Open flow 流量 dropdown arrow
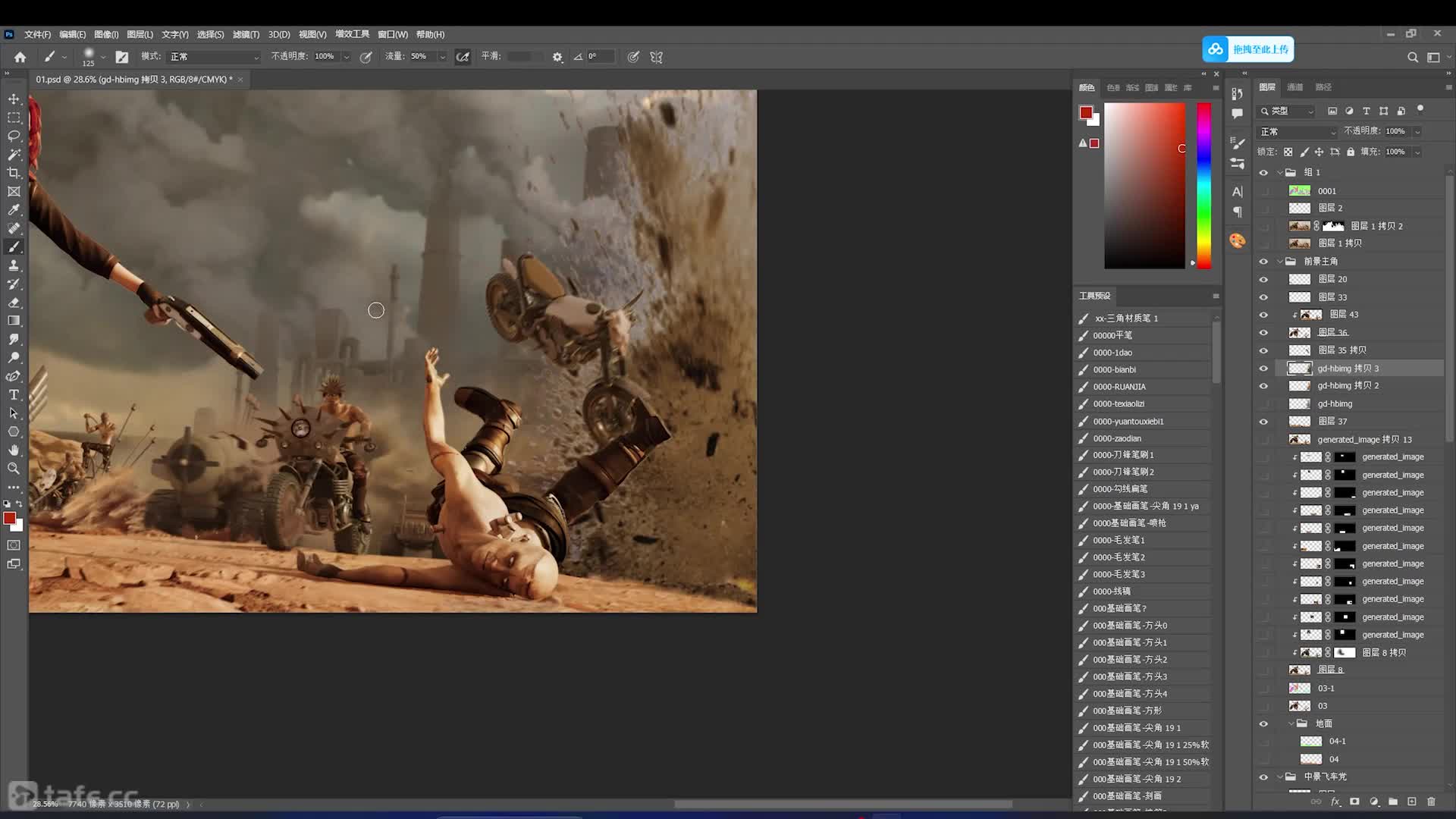Screen dimensions: 1456x819 [x=442, y=57]
